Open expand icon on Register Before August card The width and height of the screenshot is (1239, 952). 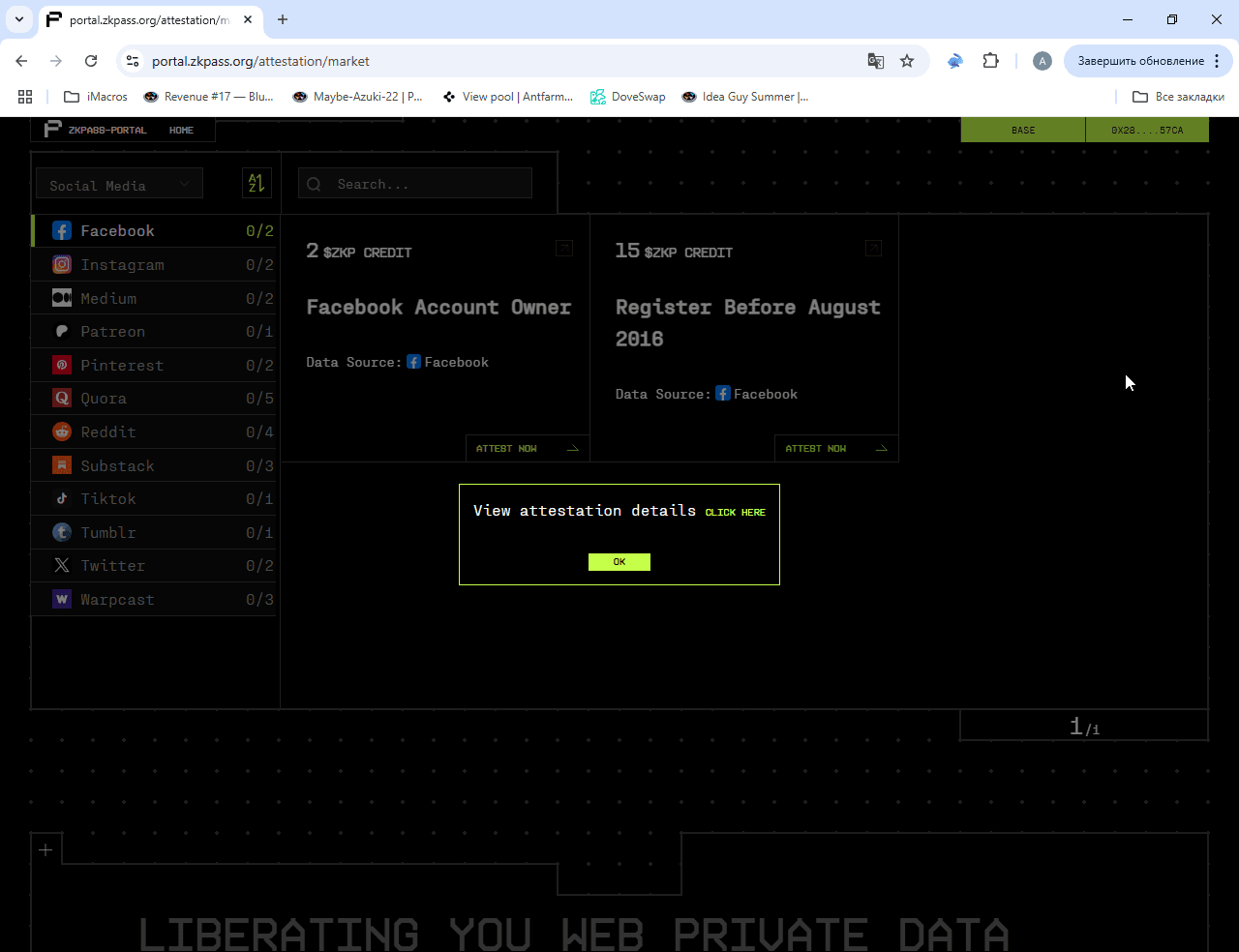pyautogui.click(x=873, y=249)
